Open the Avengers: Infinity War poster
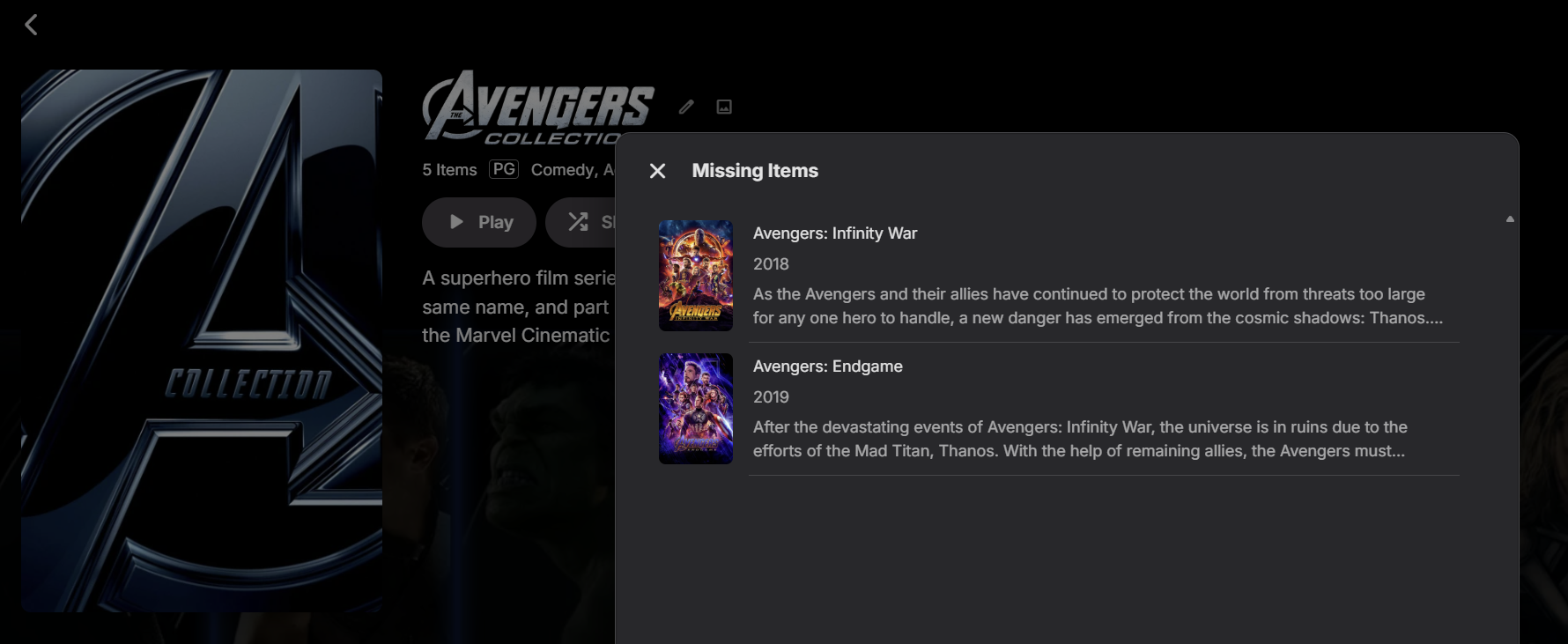Screen dimensions: 1568x644 (x=696, y=276)
